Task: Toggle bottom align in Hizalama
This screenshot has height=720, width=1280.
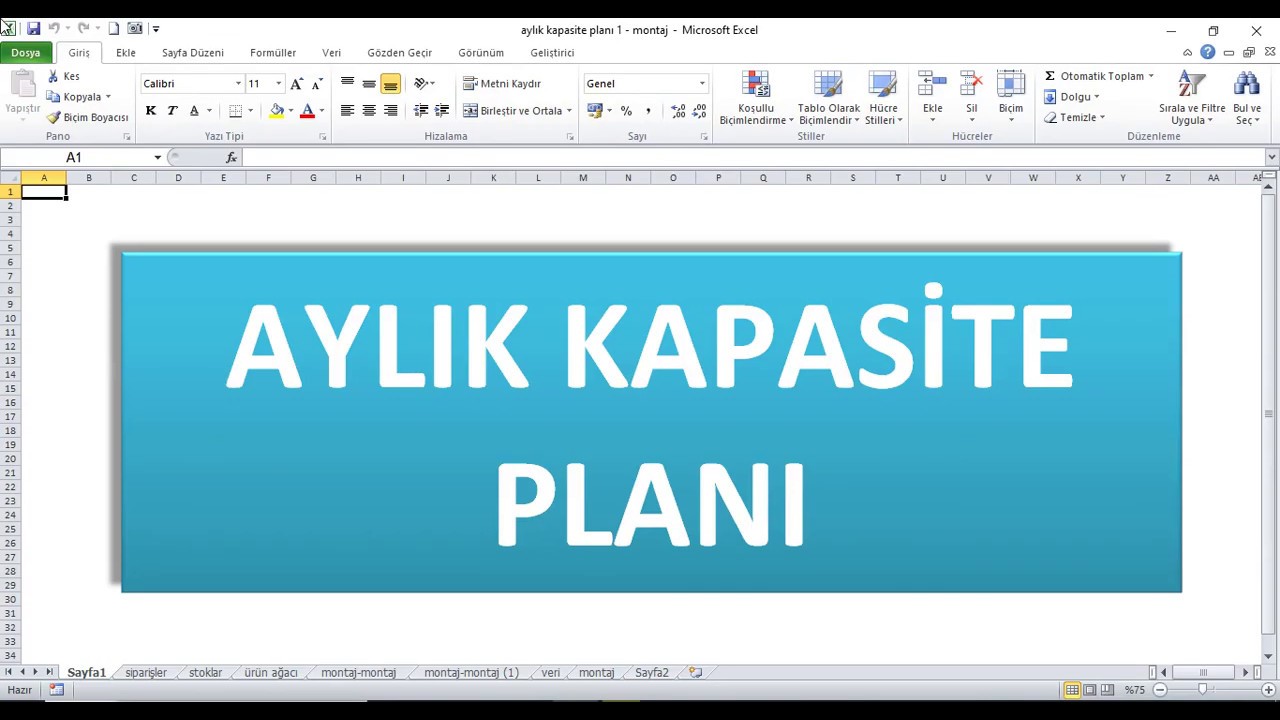Action: coord(390,84)
